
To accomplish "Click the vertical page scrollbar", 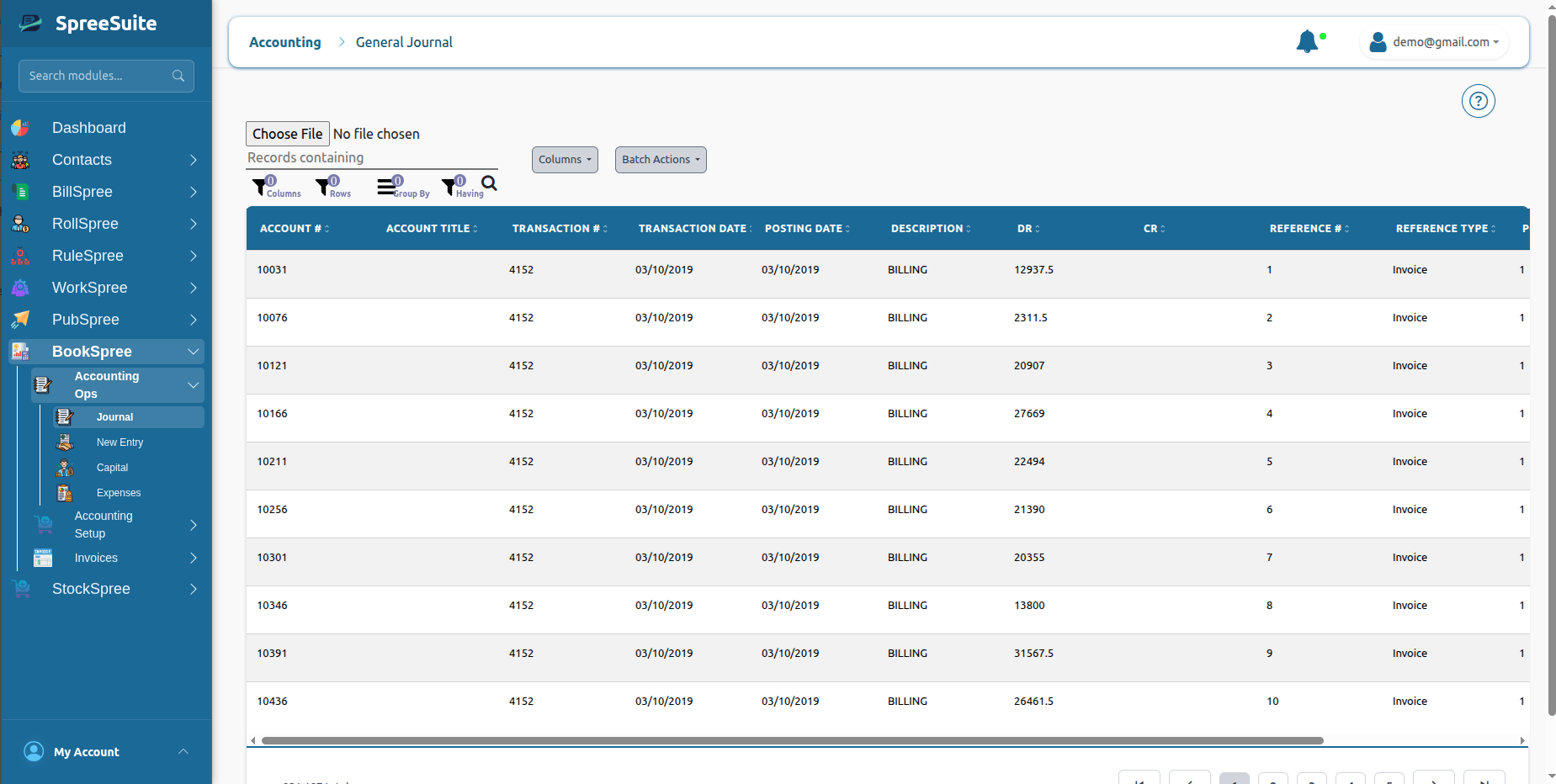I will (x=1552, y=363).
